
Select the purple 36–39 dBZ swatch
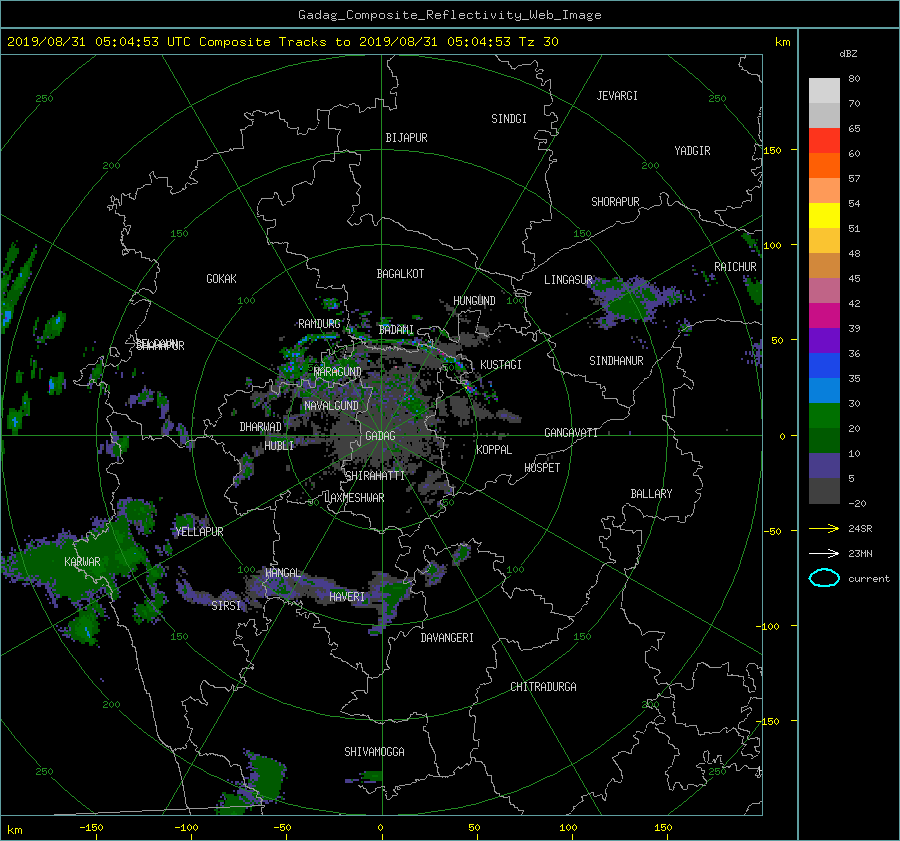[824, 341]
